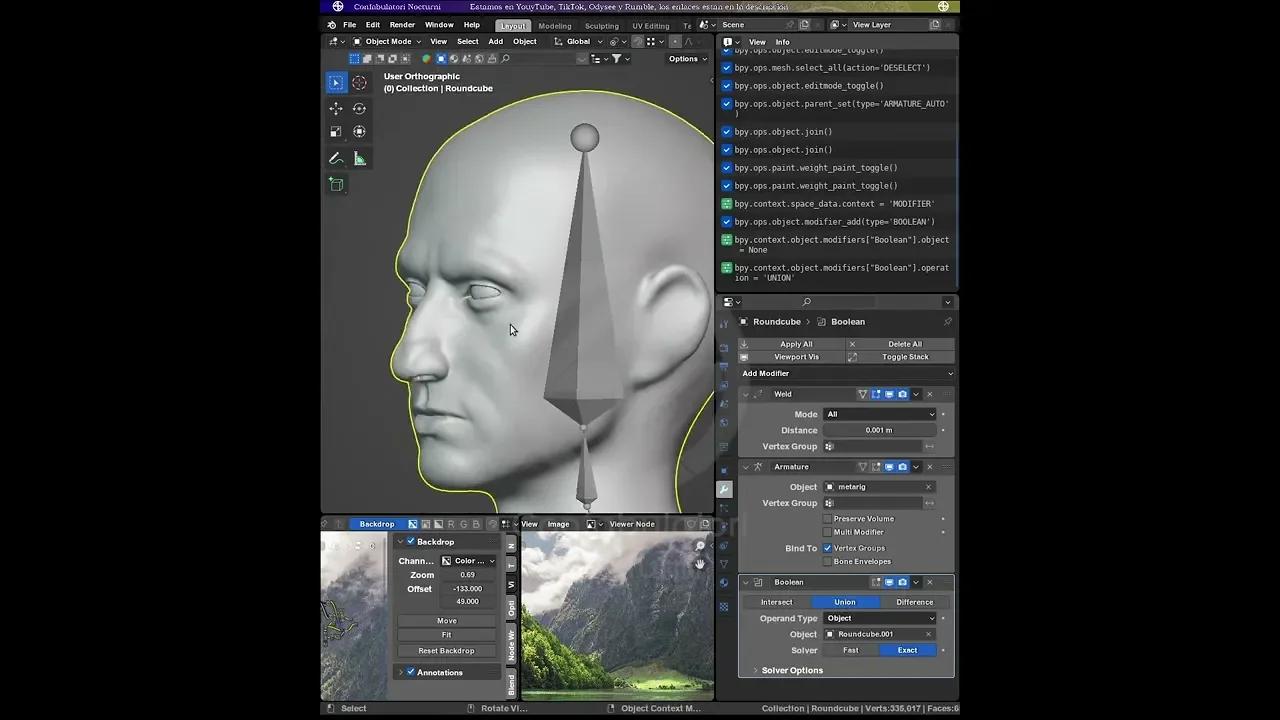Open the Mode dropdown in the Weld modifier
Viewport: 1280px width, 720px height.
[880, 414]
